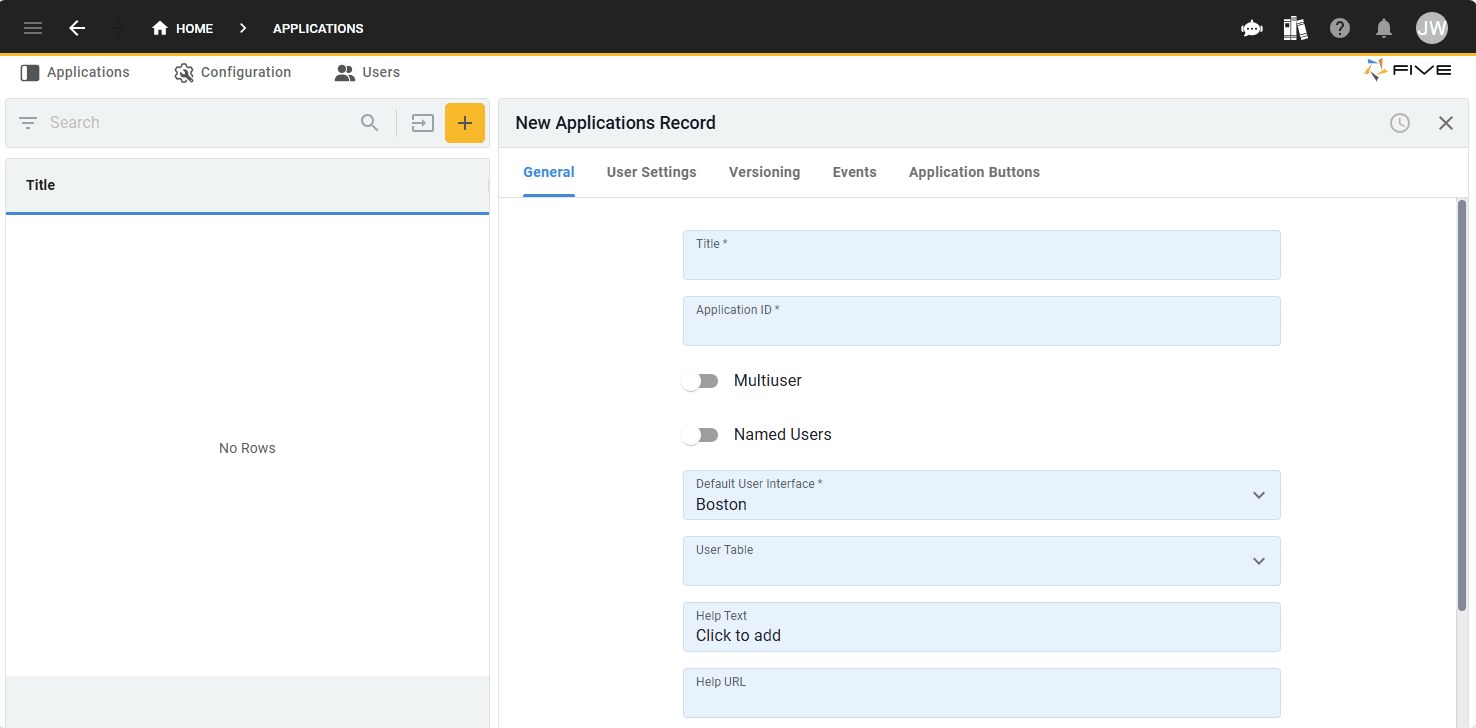This screenshot has height=728, width=1476.
Task: Switch to the Versioning tab
Action: pyautogui.click(x=765, y=172)
